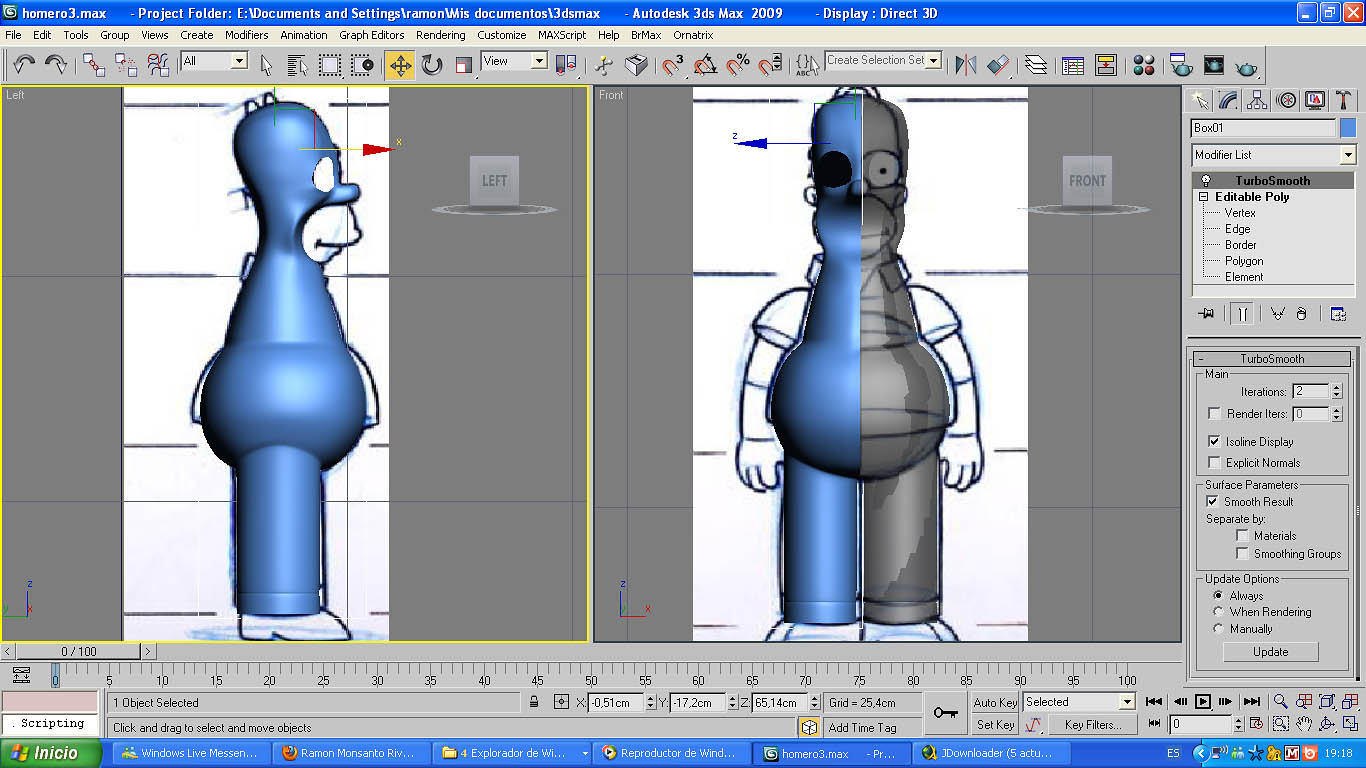The image size is (1366, 768).
Task: Toggle the Window/Crossing selection icon
Action: pyautogui.click(x=362, y=65)
